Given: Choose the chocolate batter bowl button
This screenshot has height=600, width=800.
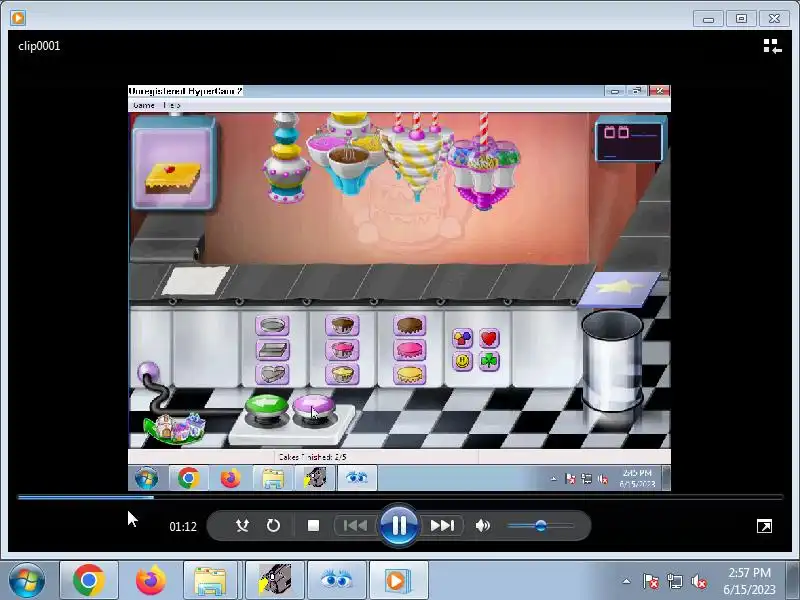Looking at the screenshot, I should [342, 325].
